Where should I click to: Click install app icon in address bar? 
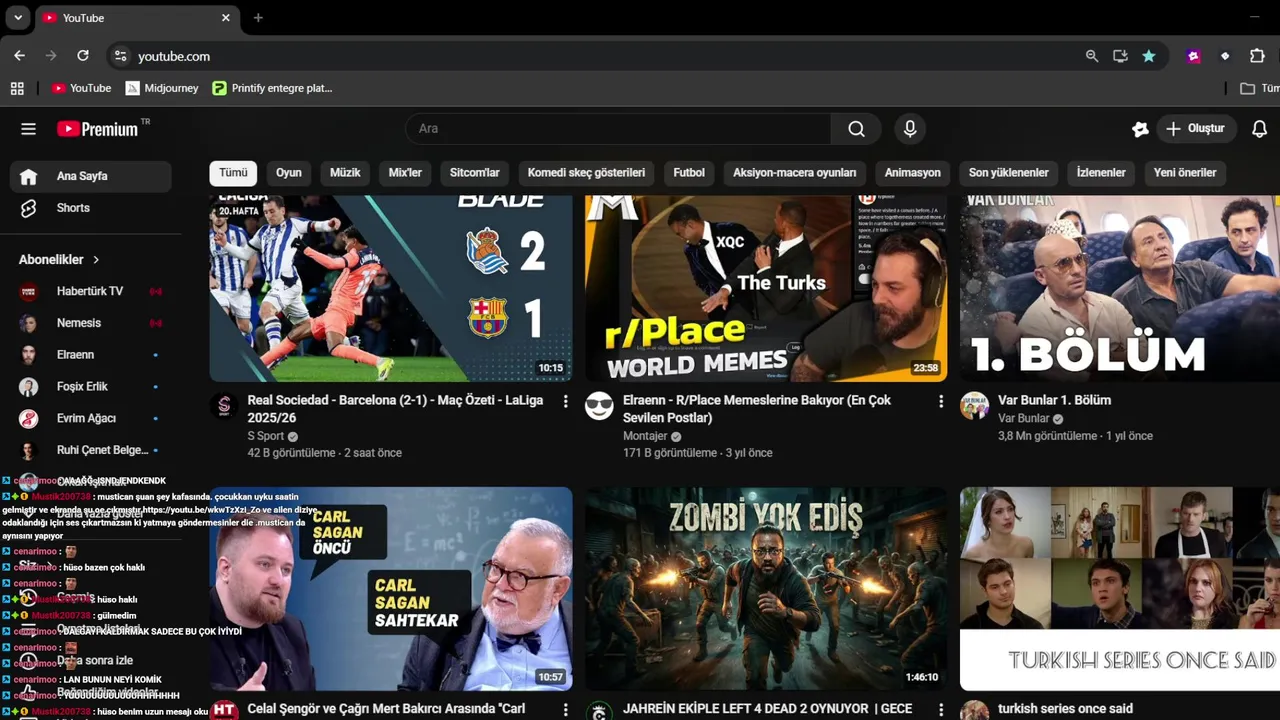pos(1120,56)
